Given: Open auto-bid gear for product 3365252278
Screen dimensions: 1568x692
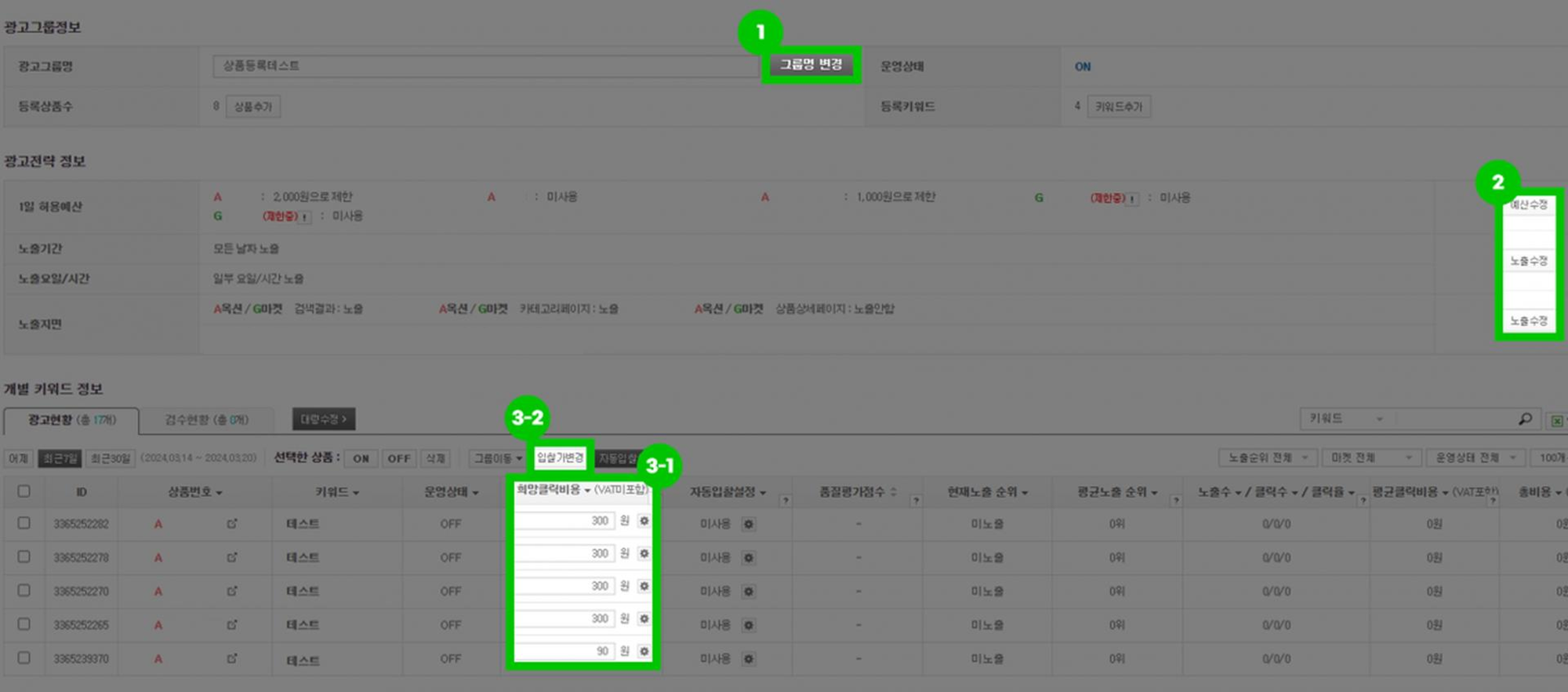Looking at the screenshot, I should pos(749,558).
